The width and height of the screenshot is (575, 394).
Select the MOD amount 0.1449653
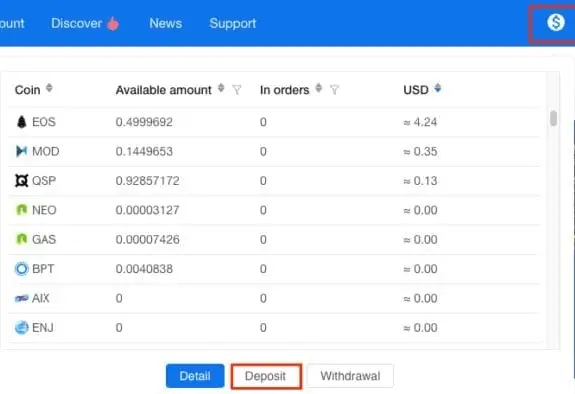(144, 151)
